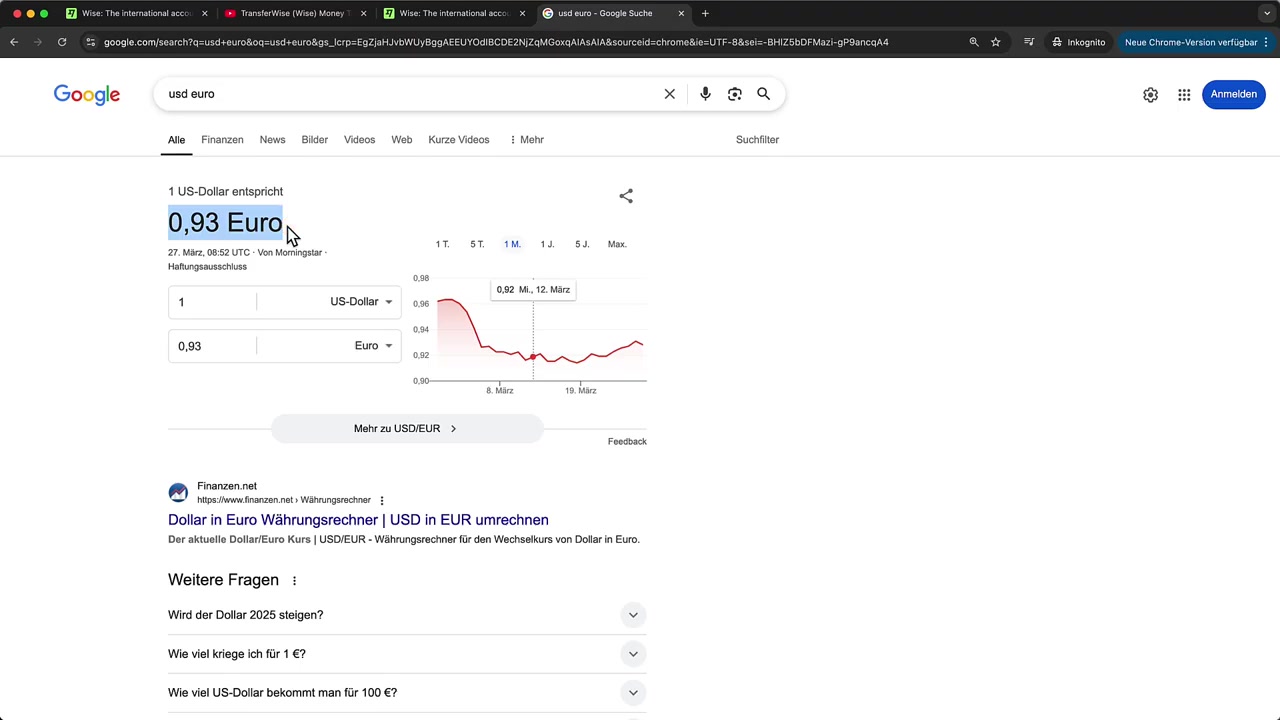
Task: Open Mehr zu USD/EUR button
Action: point(407,428)
